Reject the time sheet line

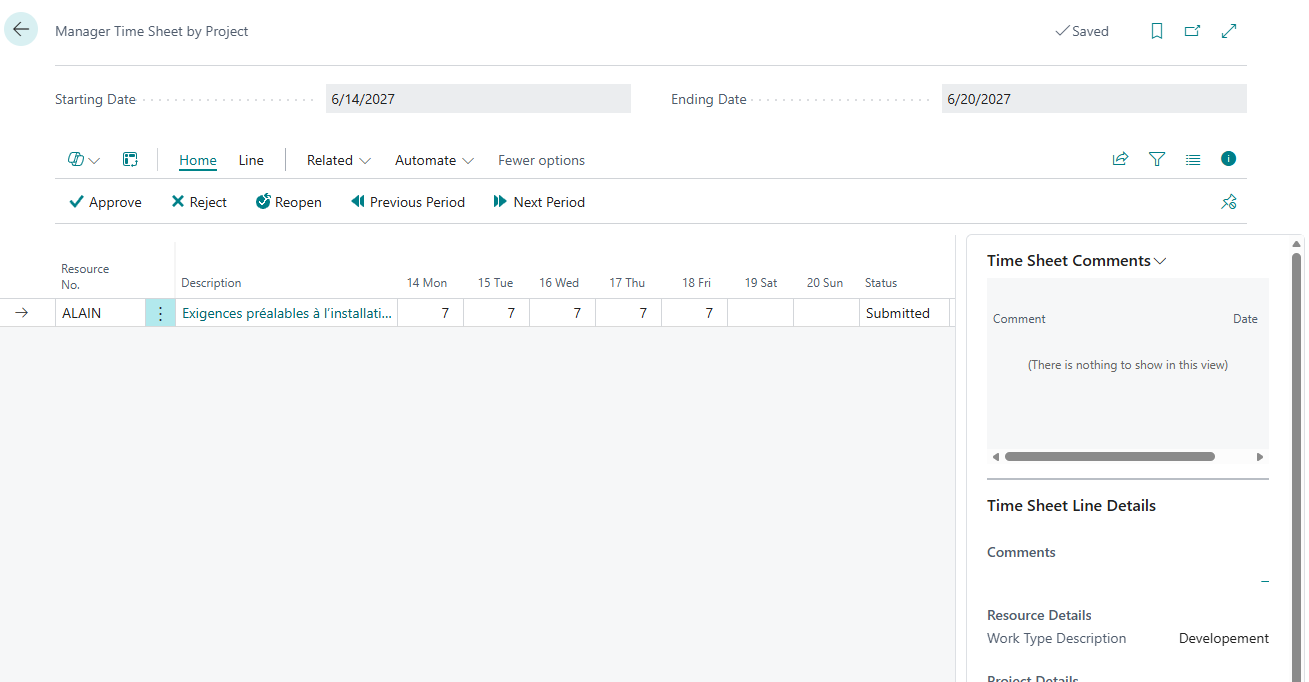coord(199,202)
